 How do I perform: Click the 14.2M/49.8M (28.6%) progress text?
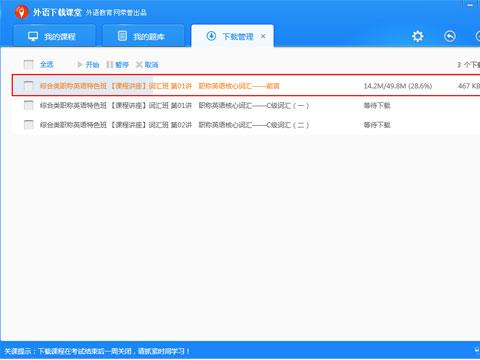(x=398, y=86)
